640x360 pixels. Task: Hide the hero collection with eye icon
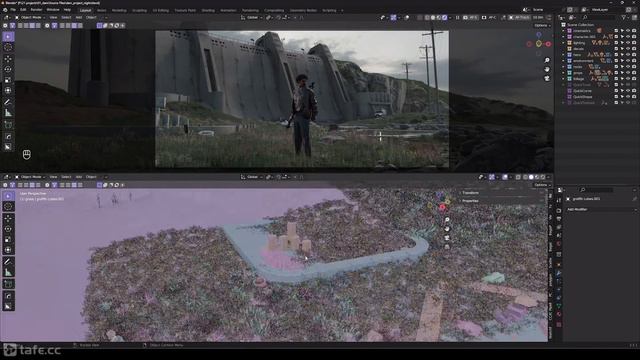[628, 54]
